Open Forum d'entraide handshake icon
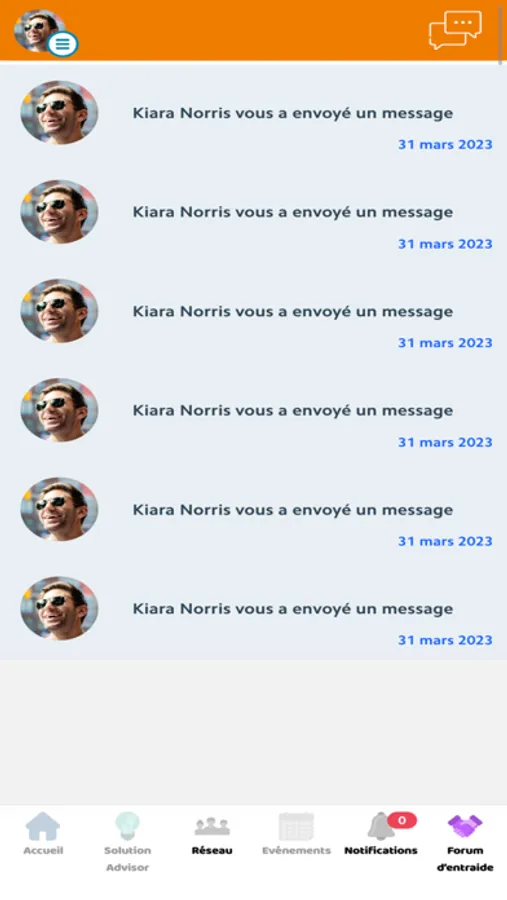The height and width of the screenshot is (900, 507). tap(465, 827)
